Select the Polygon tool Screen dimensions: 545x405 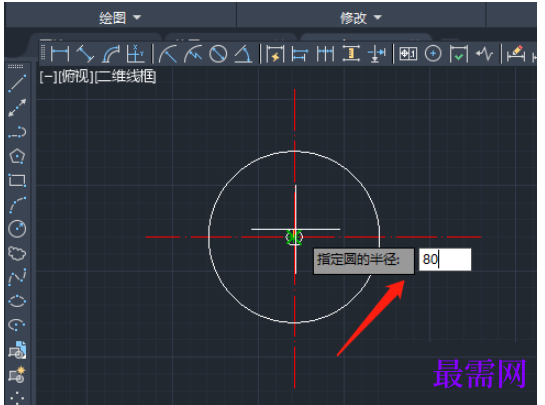17,156
